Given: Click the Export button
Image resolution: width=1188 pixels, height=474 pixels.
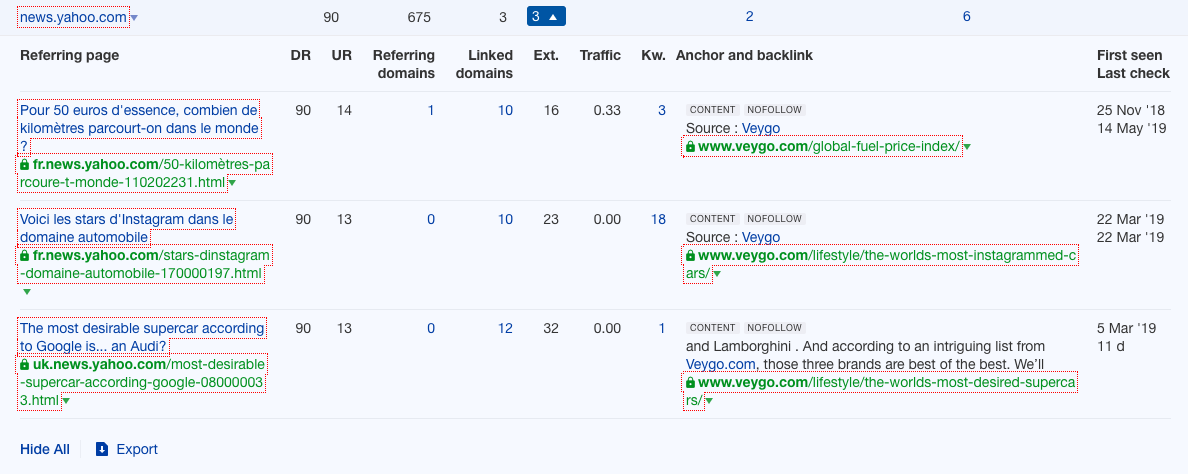Looking at the screenshot, I should pos(127,449).
